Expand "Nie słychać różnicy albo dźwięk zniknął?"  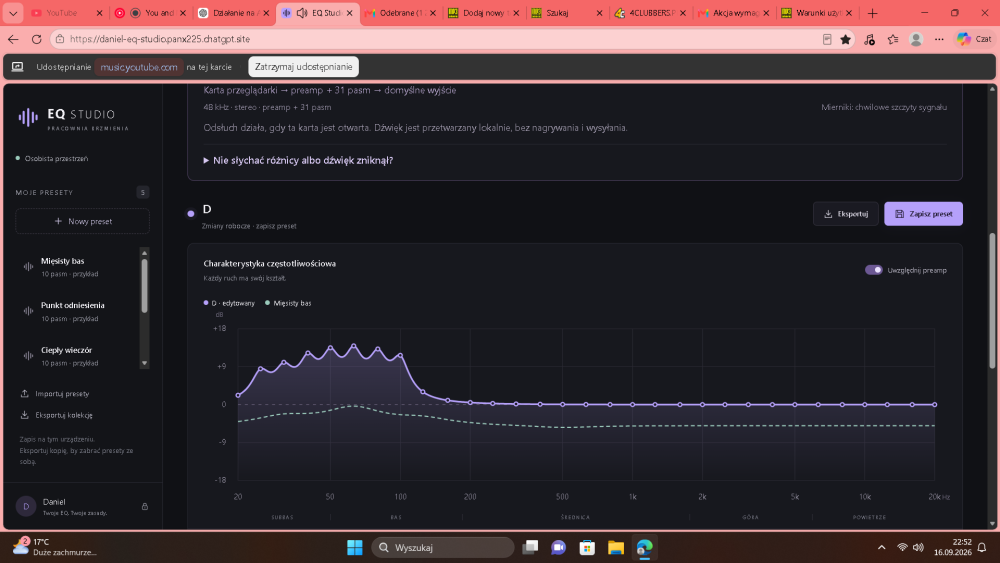pos(298,160)
